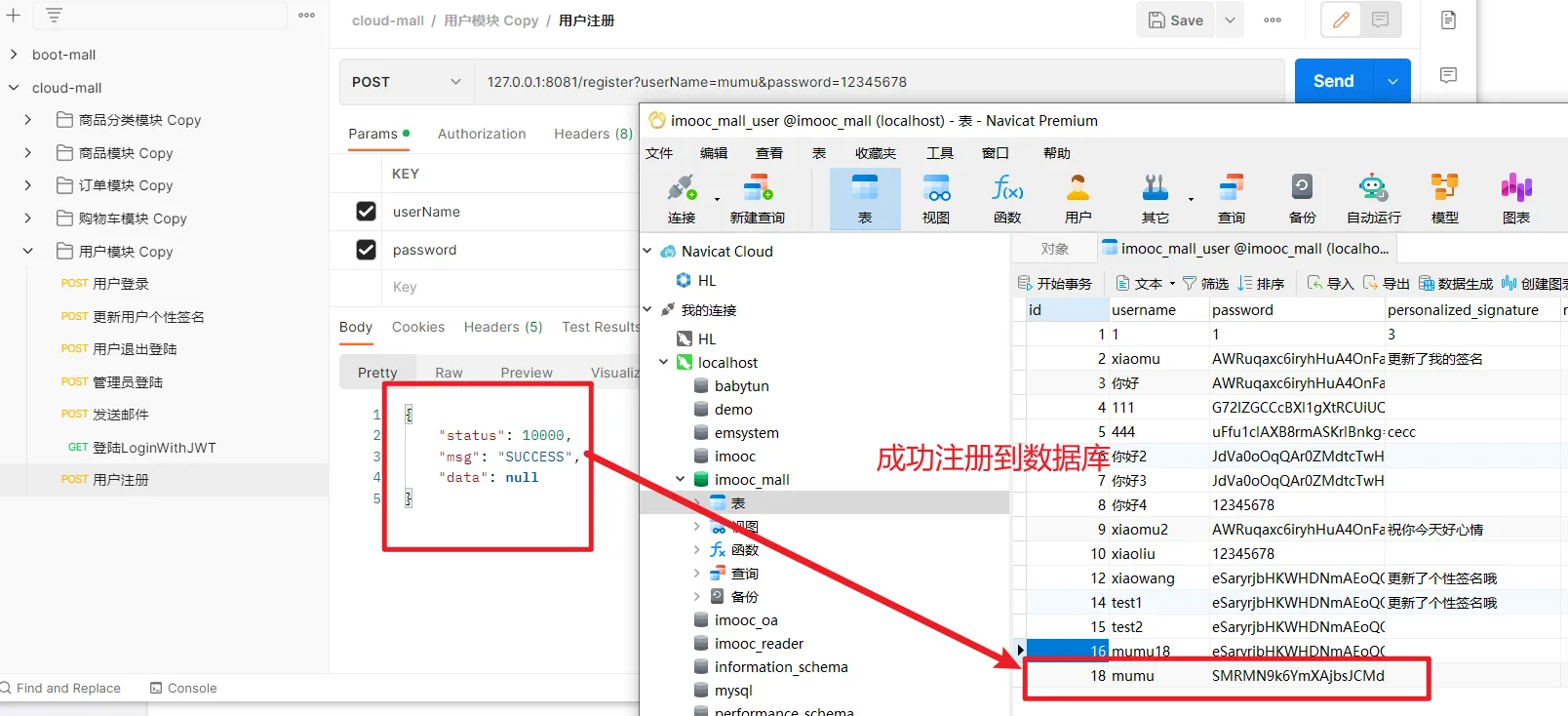Click the 筛选 filter icon in table toolbar

click(x=1190, y=283)
